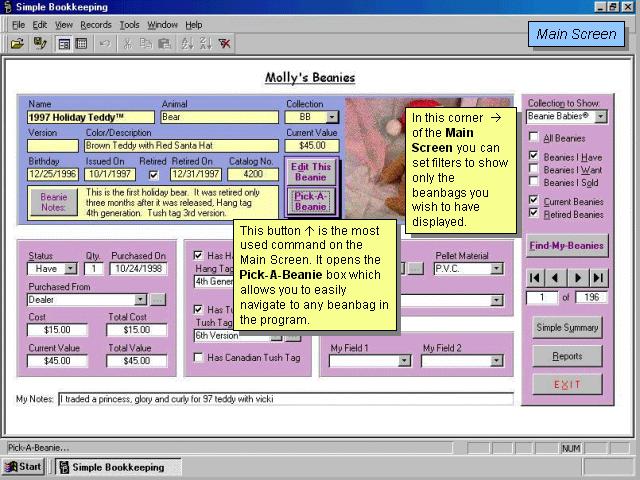Enable the All Beanies checkbox
The width and height of the screenshot is (640, 480).
[x=534, y=138]
